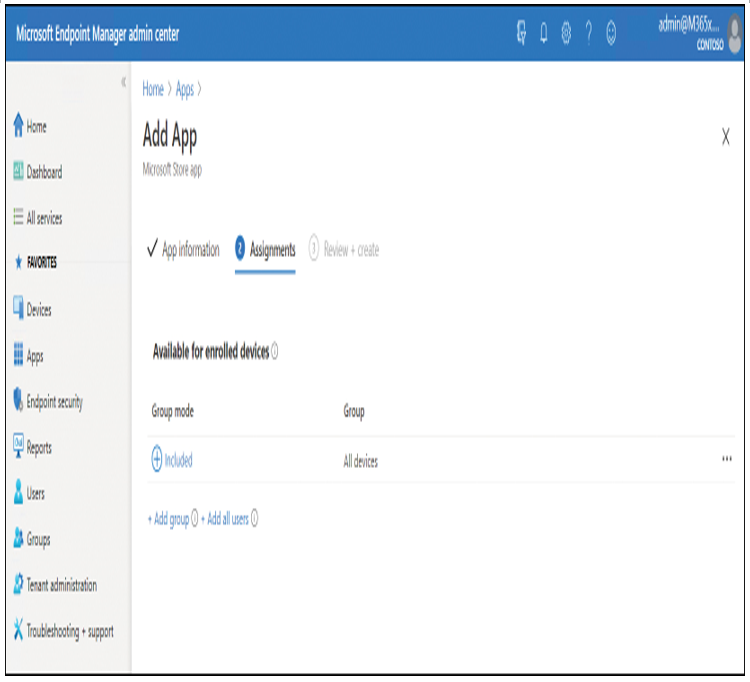750x682 pixels.
Task: Click the Microsoft Endpoint Manager admin center title
Action: [x=98, y=34]
